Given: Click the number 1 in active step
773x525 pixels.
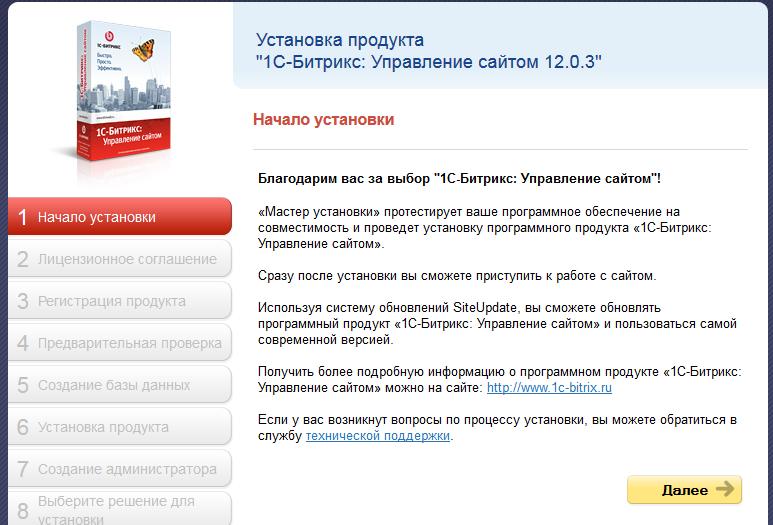Looking at the screenshot, I should (x=23, y=217).
